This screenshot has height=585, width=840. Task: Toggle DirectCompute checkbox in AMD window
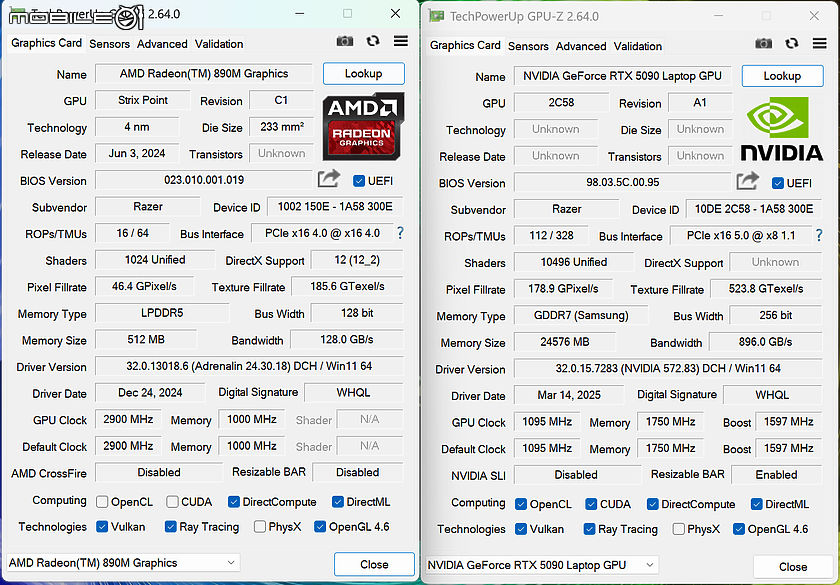click(x=234, y=502)
